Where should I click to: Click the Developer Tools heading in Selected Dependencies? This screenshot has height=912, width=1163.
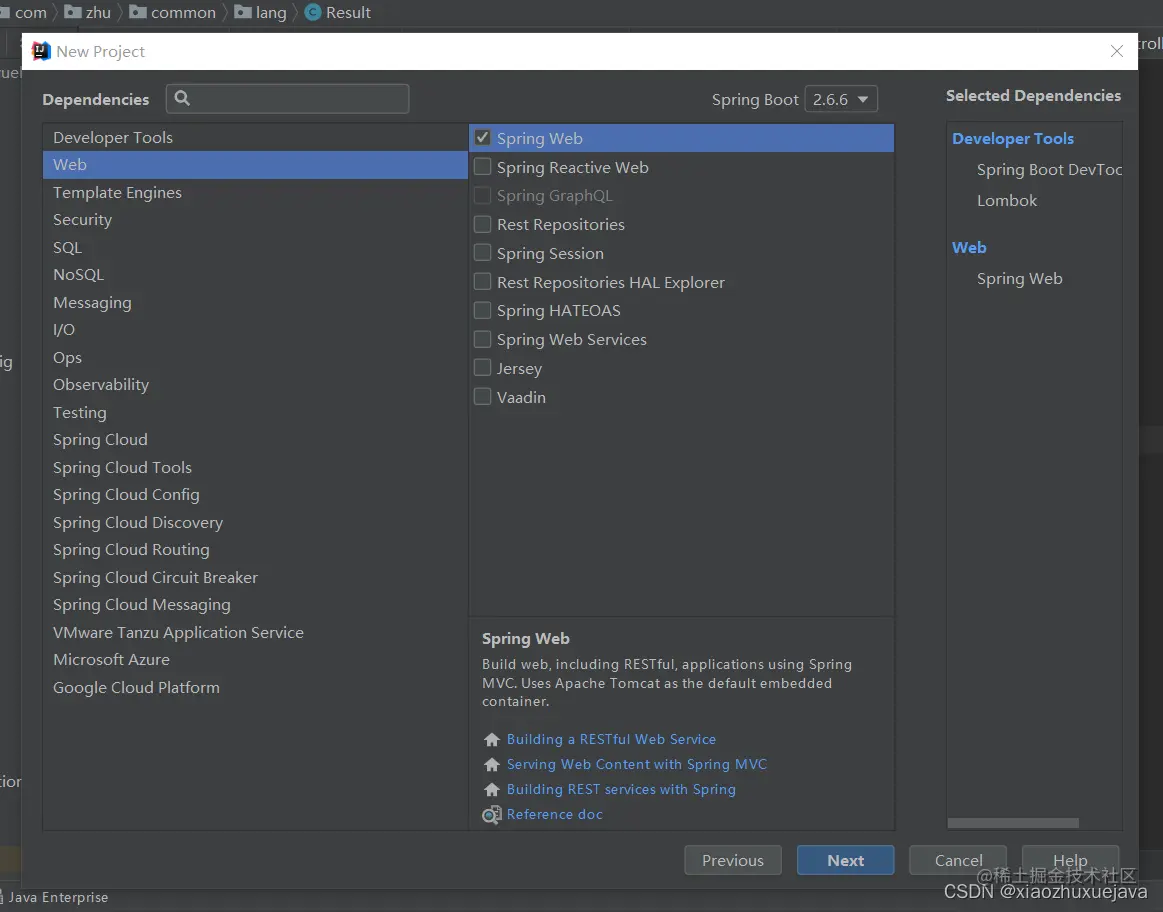(x=1012, y=139)
